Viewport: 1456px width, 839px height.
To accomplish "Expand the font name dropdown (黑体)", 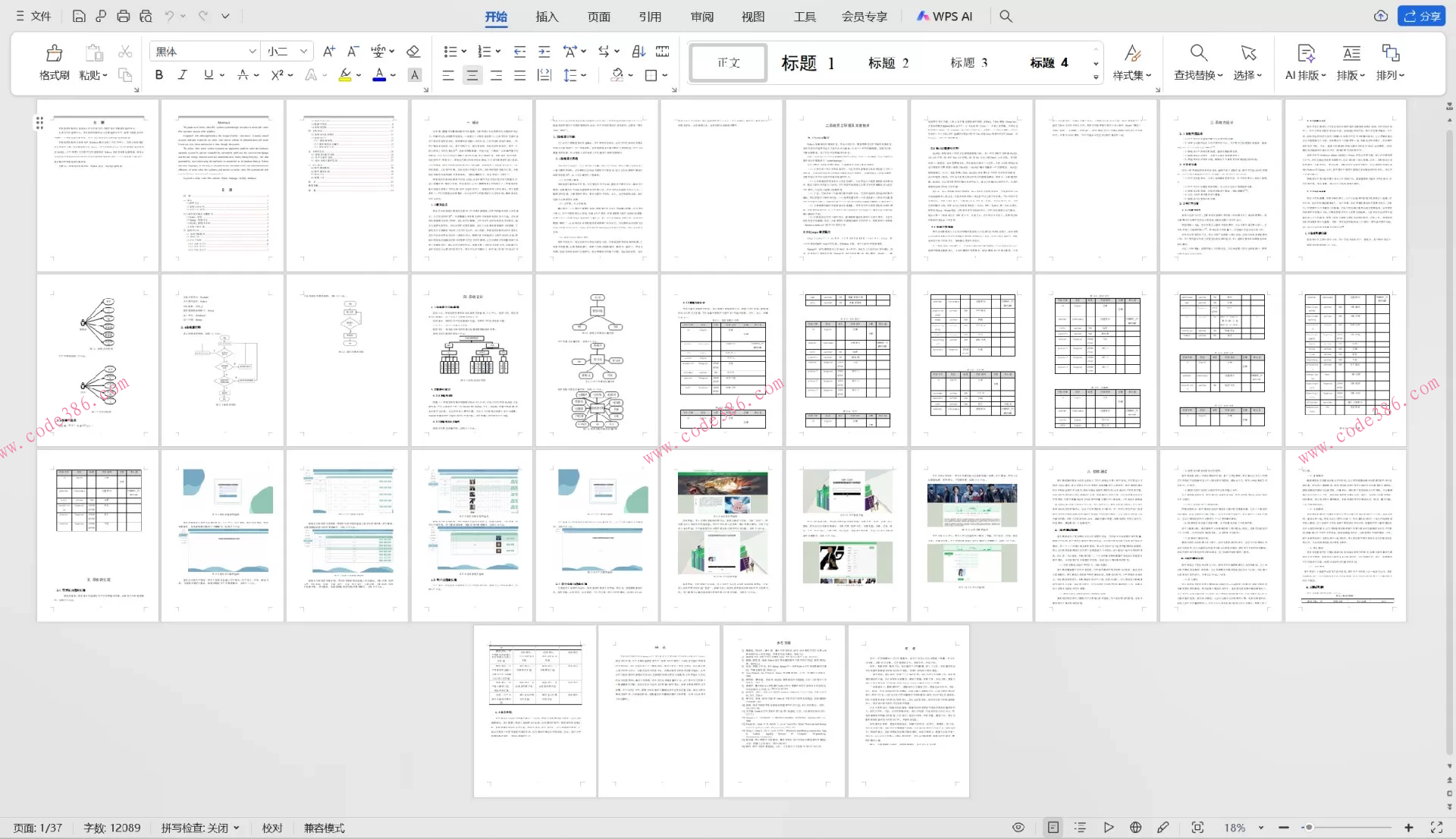I will [x=253, y=52].
